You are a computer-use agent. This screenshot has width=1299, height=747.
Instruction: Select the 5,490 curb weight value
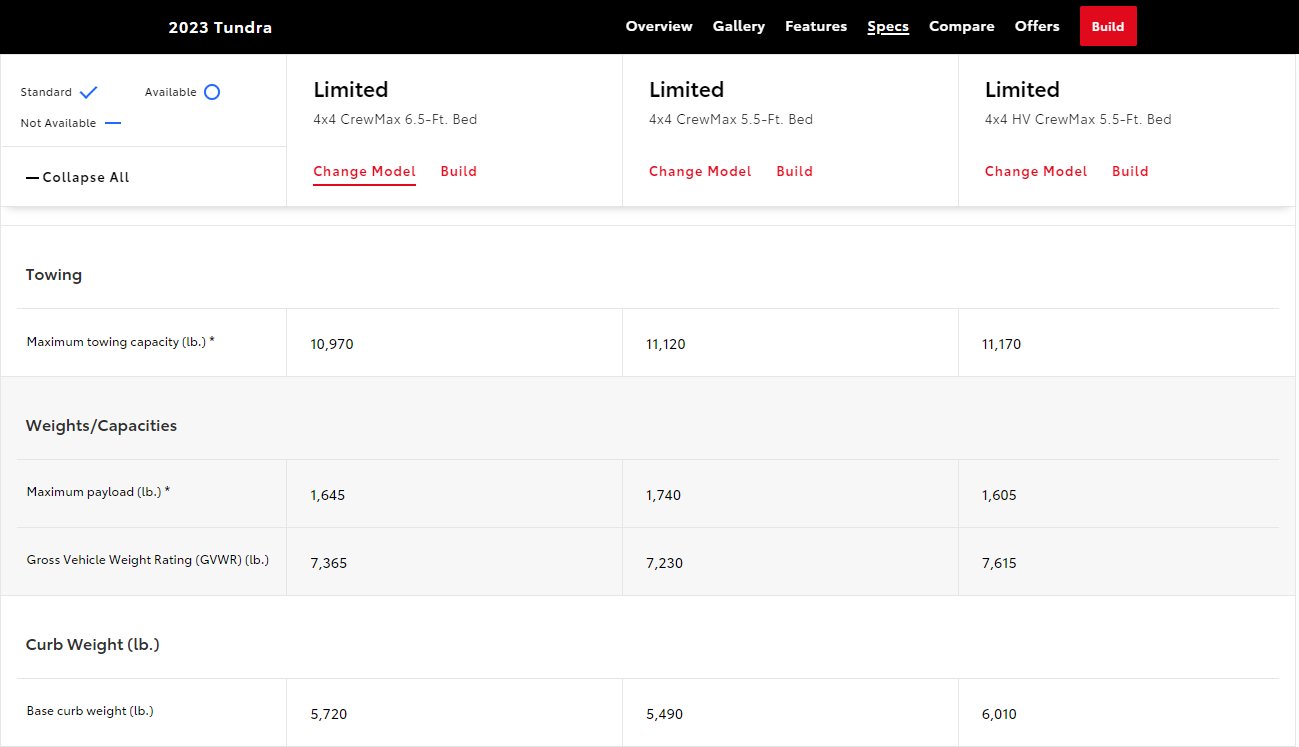(665, 714)
